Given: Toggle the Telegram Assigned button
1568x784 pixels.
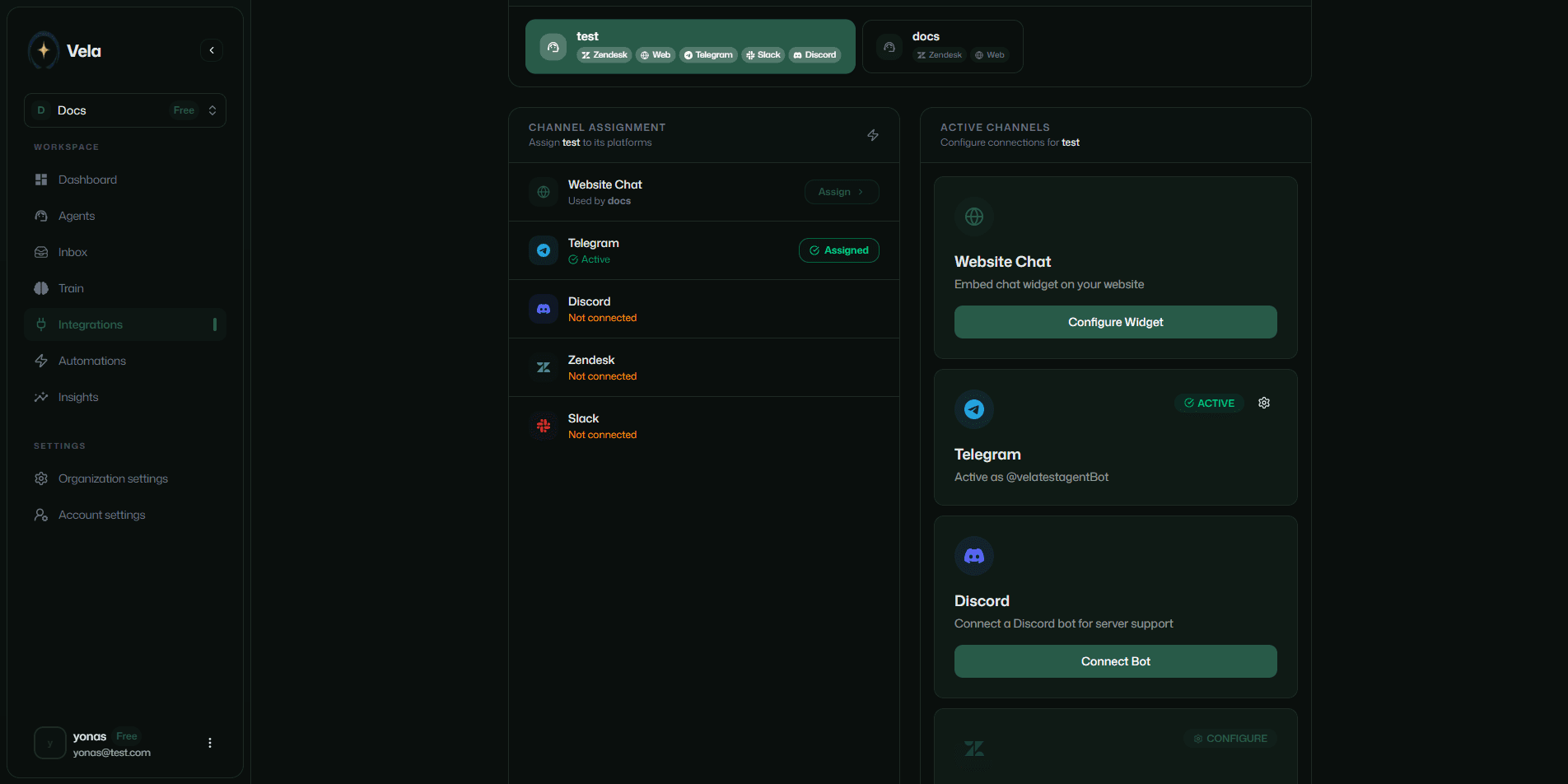Looking at the screenshot, I should click(x=839, y=250).
